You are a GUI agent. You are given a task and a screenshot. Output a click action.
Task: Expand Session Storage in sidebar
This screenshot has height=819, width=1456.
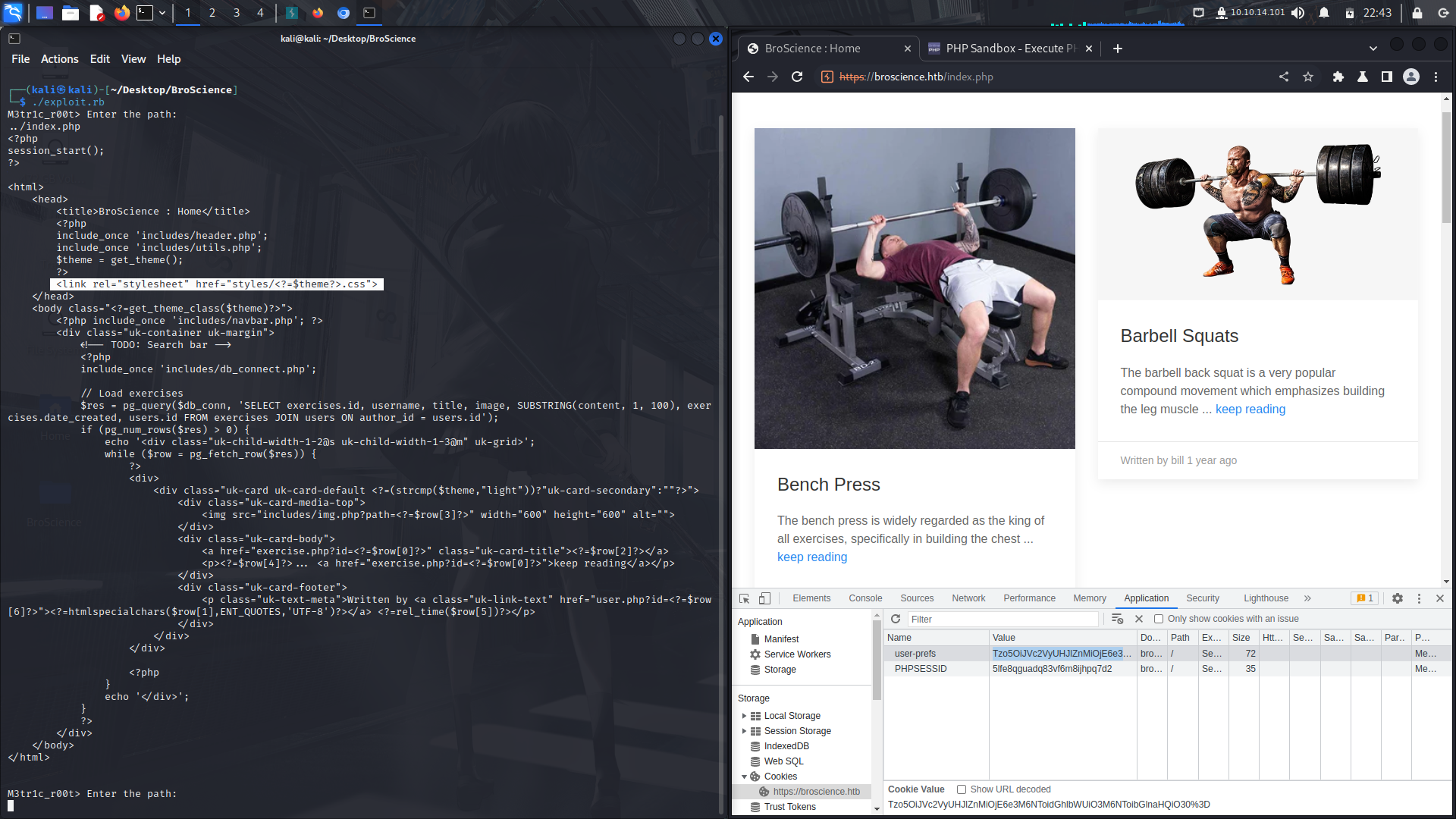coord(744,731)
